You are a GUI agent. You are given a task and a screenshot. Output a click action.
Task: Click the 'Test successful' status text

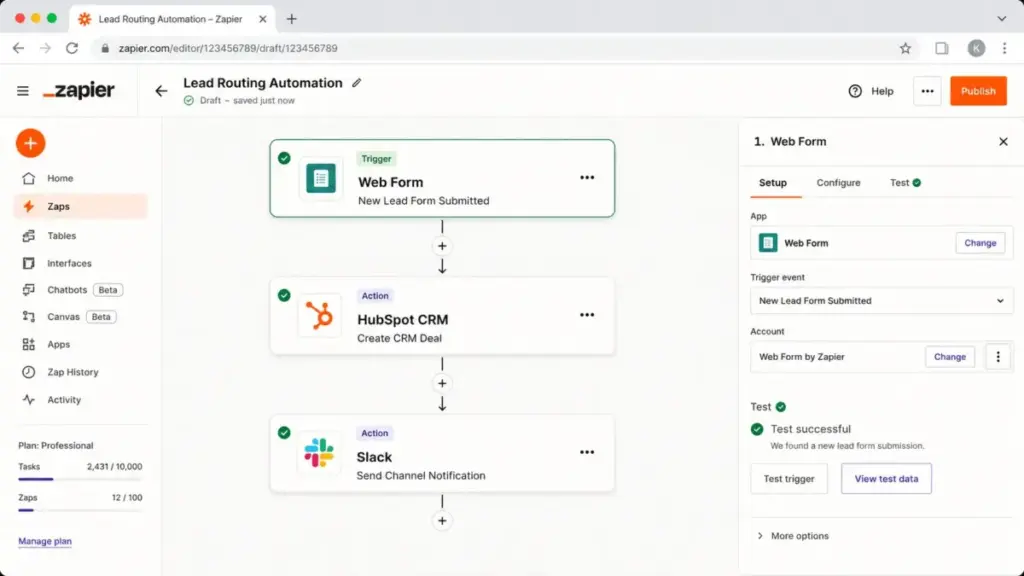click(x=810, y=429)
